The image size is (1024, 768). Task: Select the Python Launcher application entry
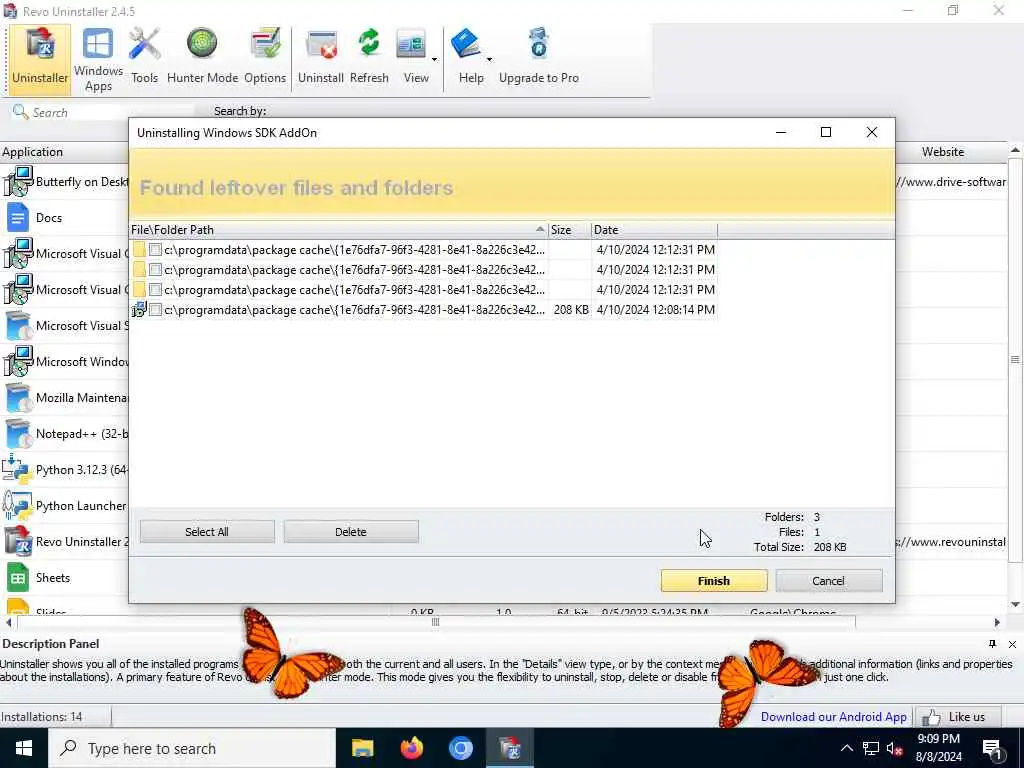pyautogui.click(x=65, y=505)
